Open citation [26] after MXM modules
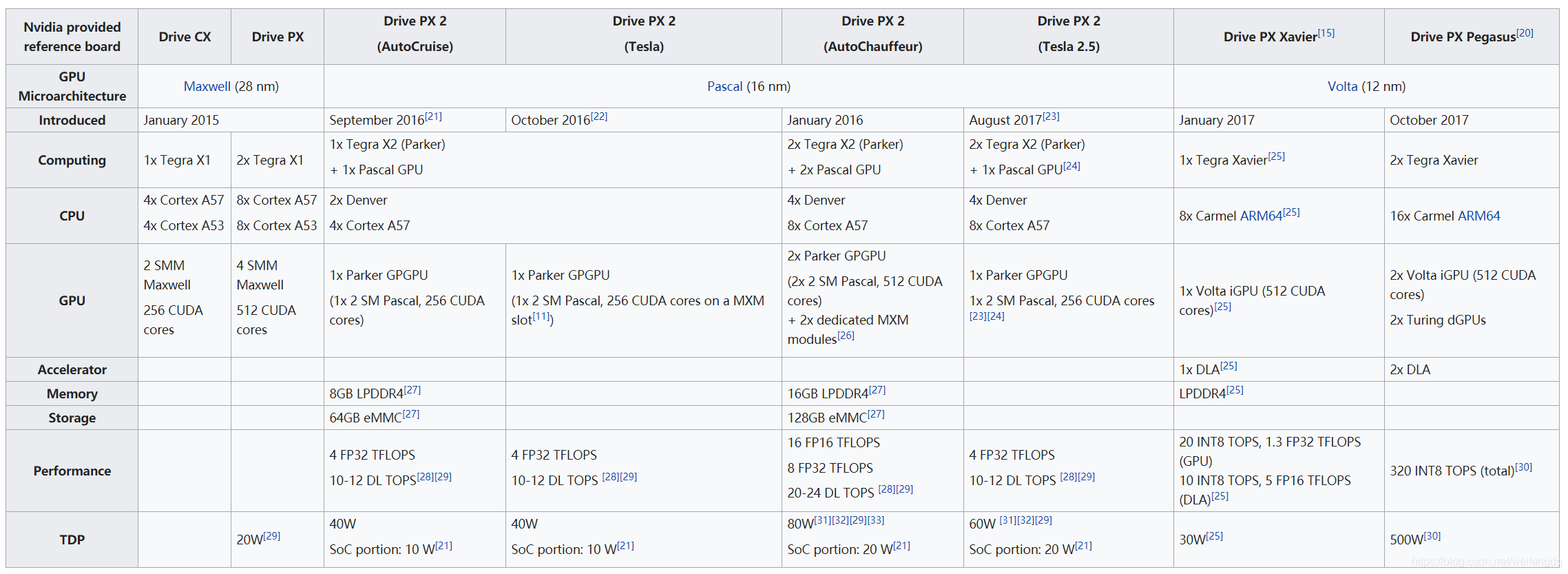 click(x=846, y=335)
